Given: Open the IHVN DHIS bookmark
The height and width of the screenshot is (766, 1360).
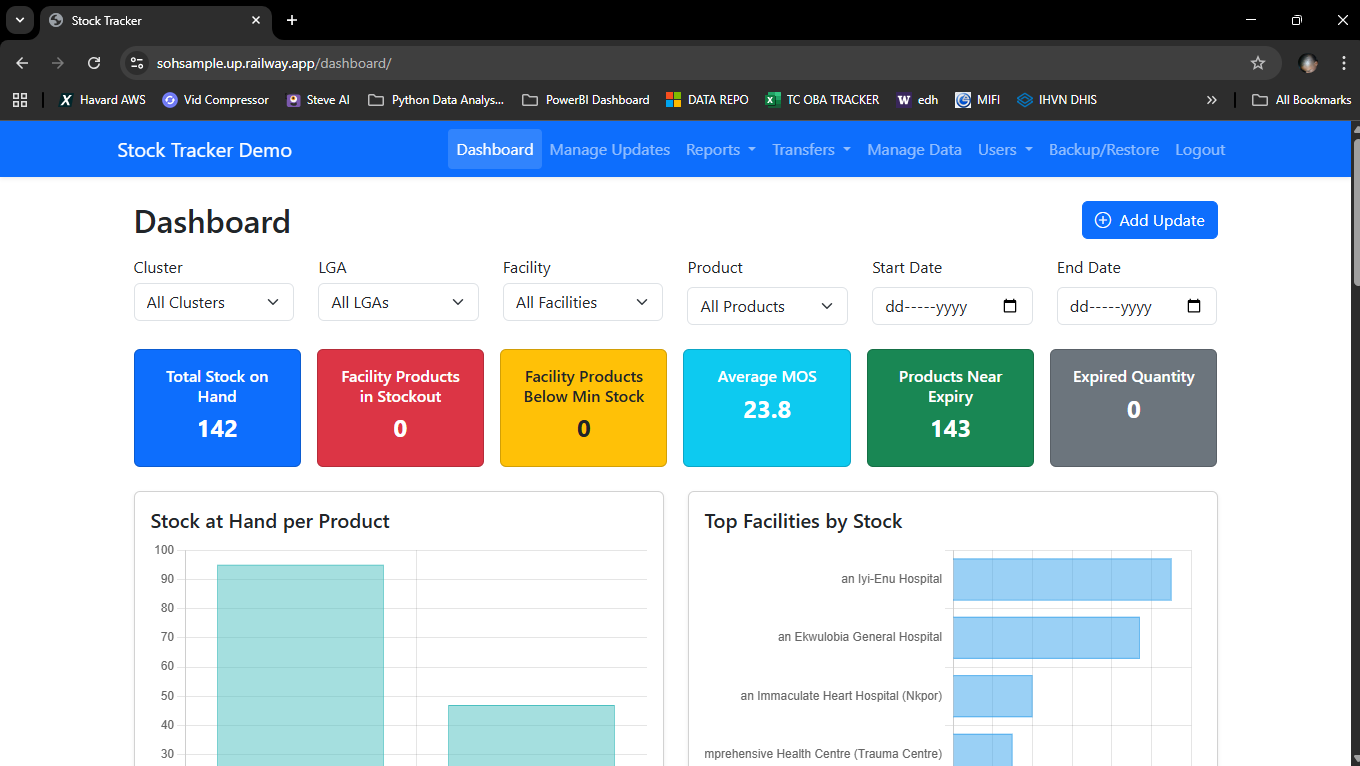Looking at the screenshot, I should click(x=1056, y=99).
